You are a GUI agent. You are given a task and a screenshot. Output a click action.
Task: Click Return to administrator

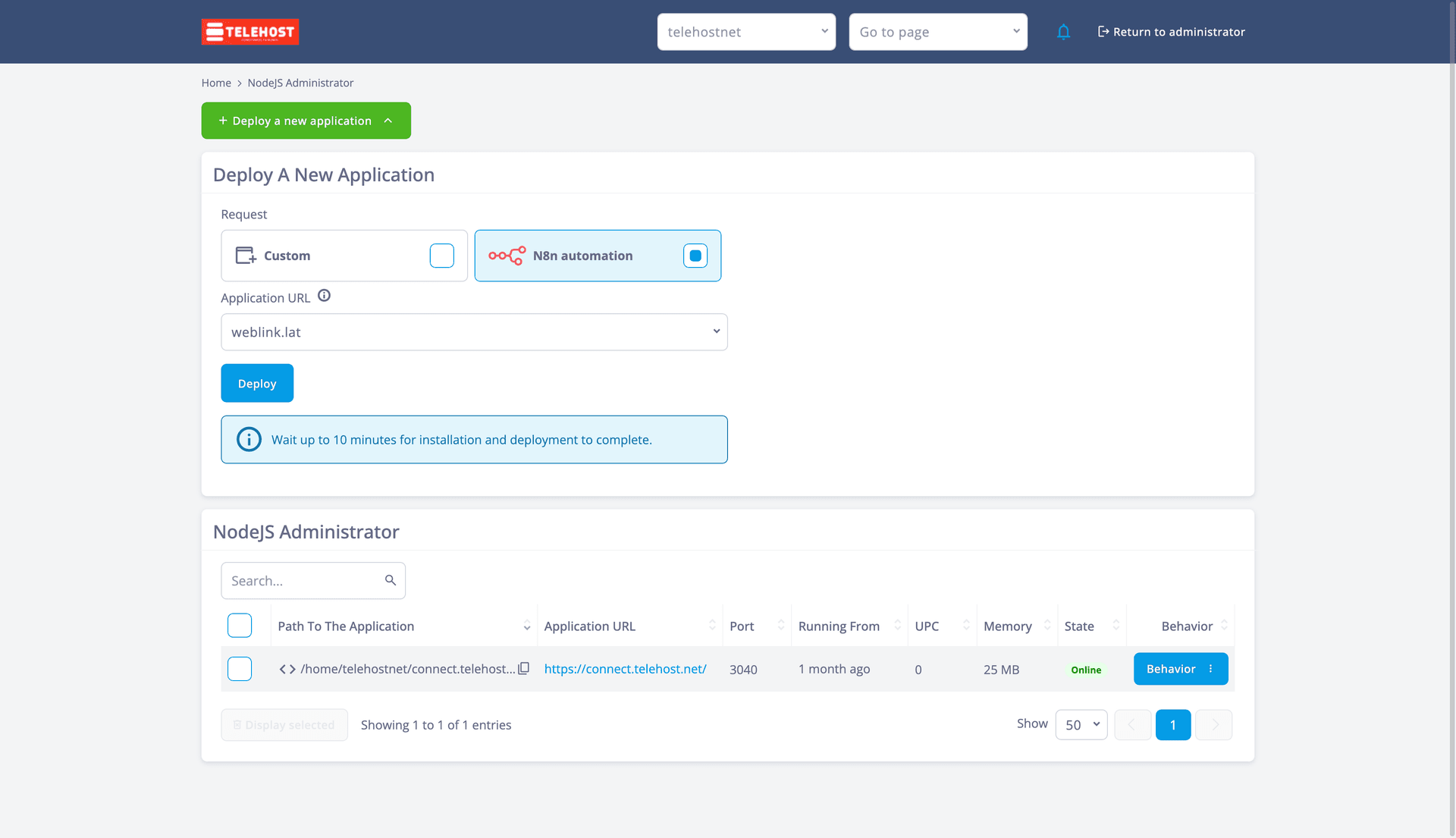pos(1172,32)
